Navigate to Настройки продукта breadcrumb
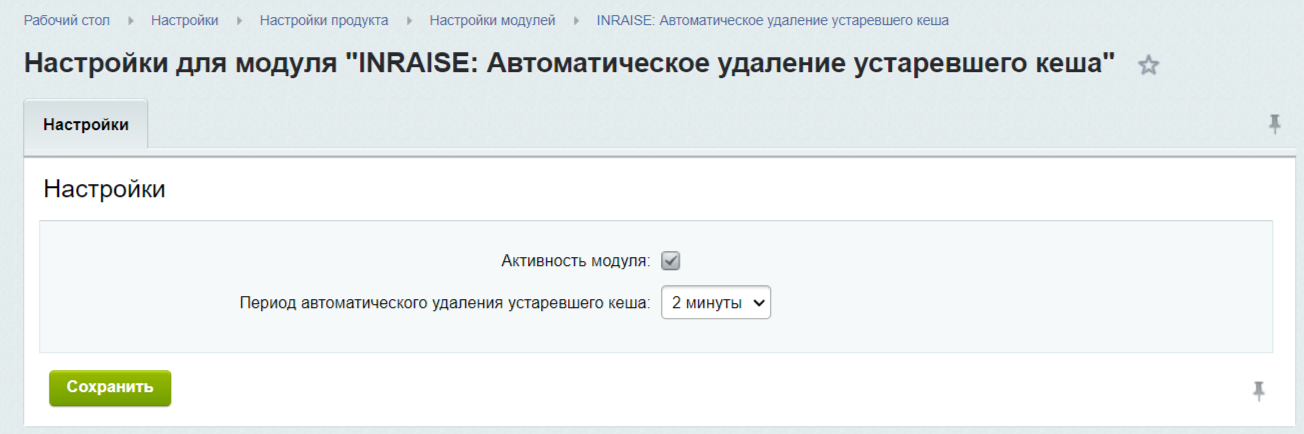Screen dimensions: 1304x434 click(x=324, y=20)
